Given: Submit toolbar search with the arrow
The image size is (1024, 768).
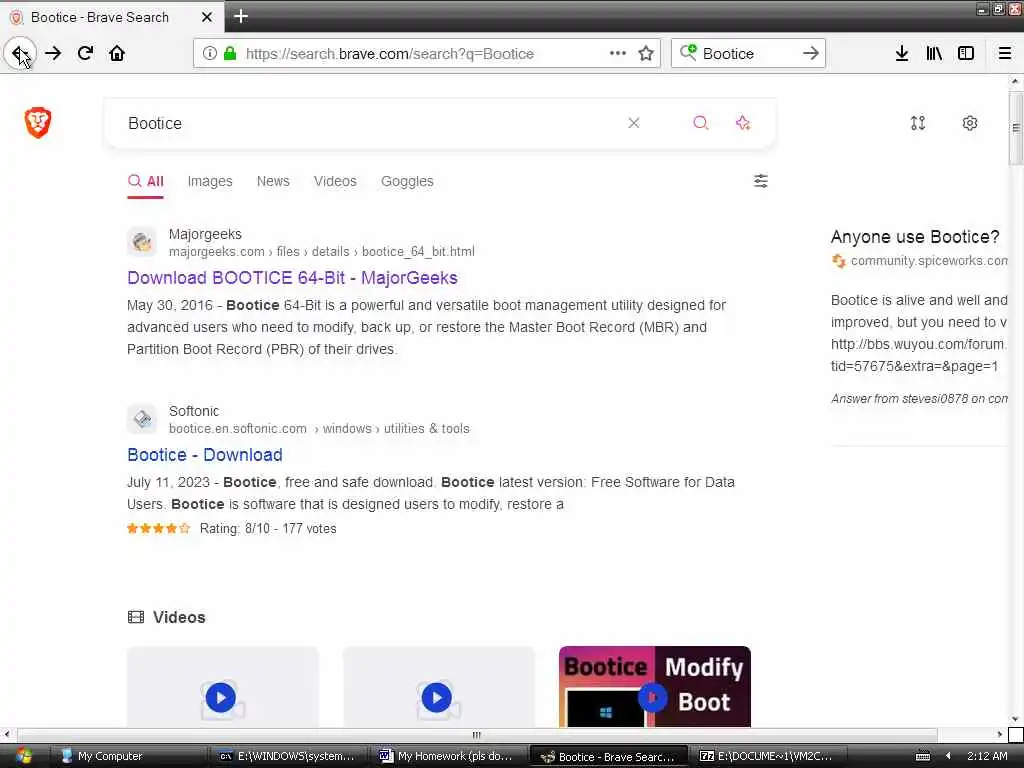Looking at the screenshot, I should (x=810, y=54).
